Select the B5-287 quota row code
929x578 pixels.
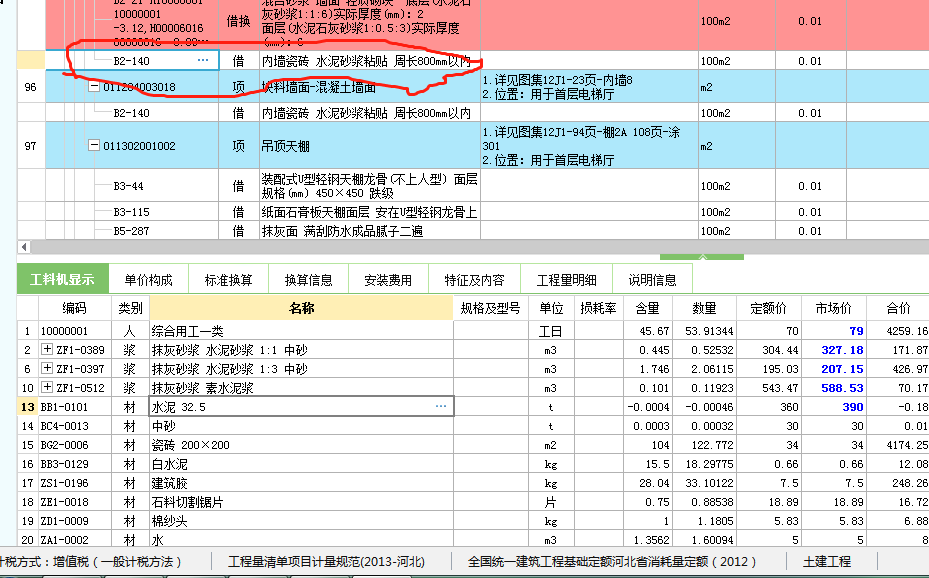click(x=132, y=231)
